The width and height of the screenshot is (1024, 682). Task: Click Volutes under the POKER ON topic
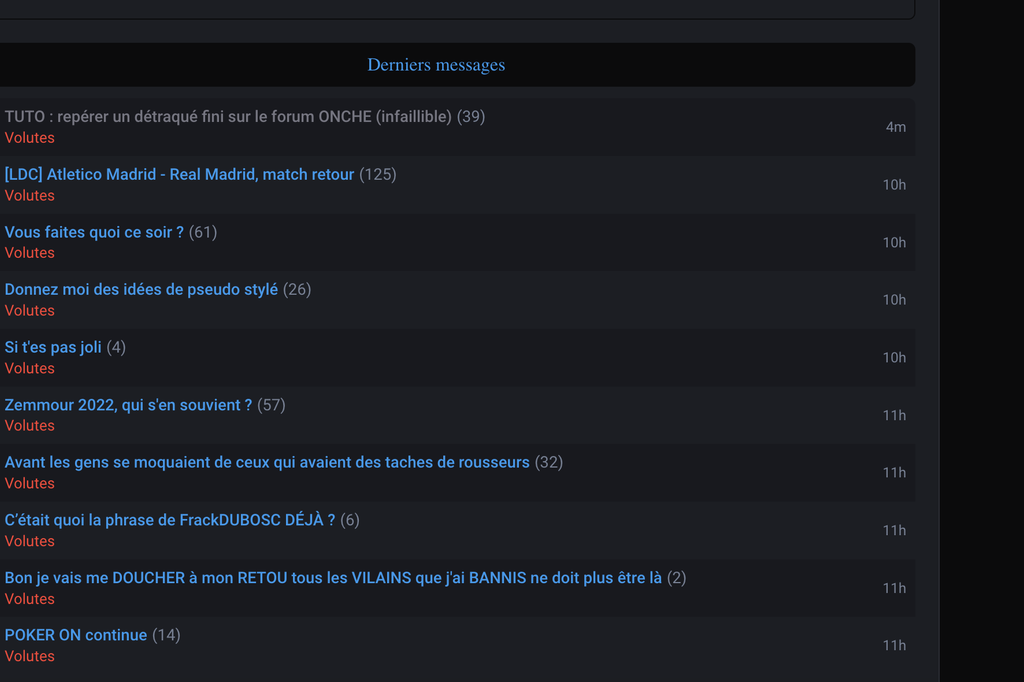tap(30, 657)
